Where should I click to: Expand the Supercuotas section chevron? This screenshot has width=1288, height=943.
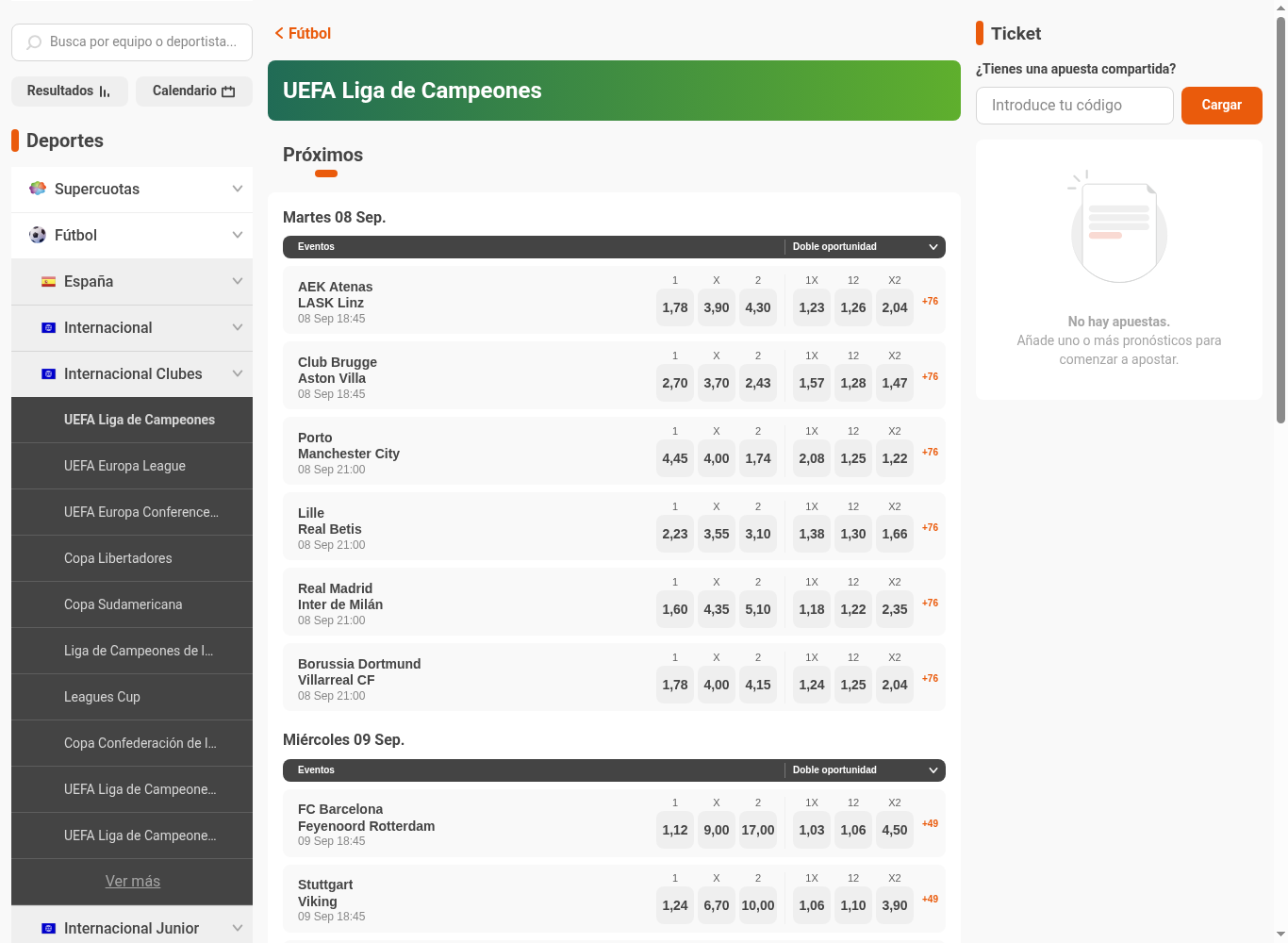point(238,189)
